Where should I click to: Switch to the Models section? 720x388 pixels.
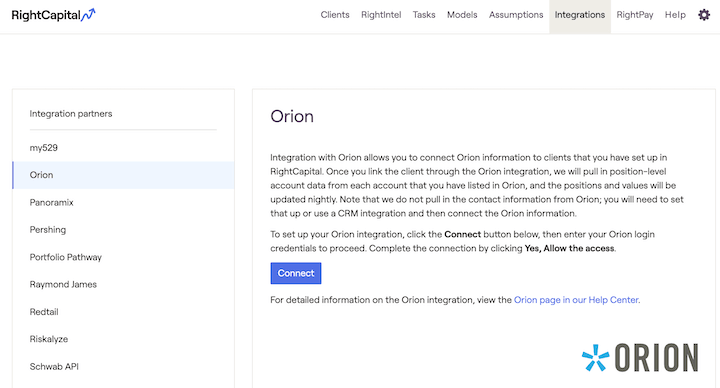(462, 15)
